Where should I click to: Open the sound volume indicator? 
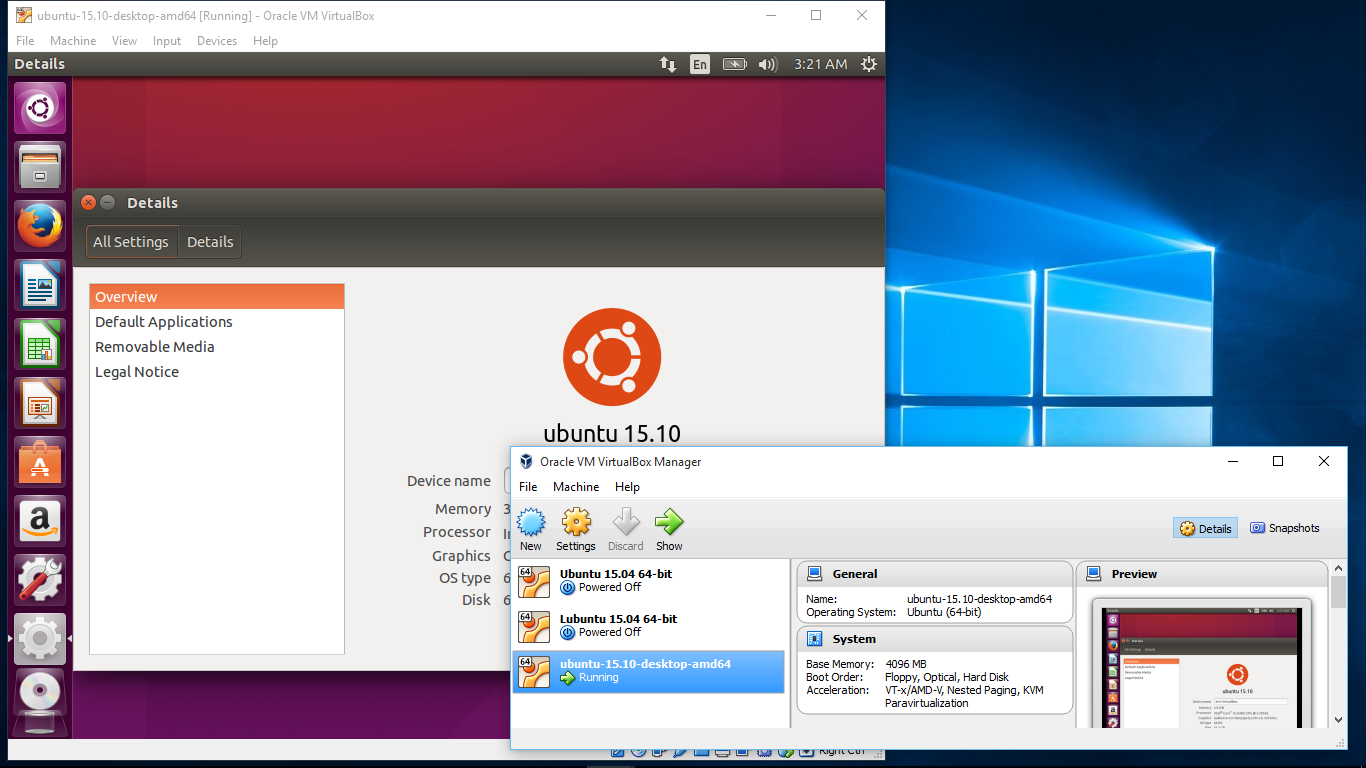767,64
